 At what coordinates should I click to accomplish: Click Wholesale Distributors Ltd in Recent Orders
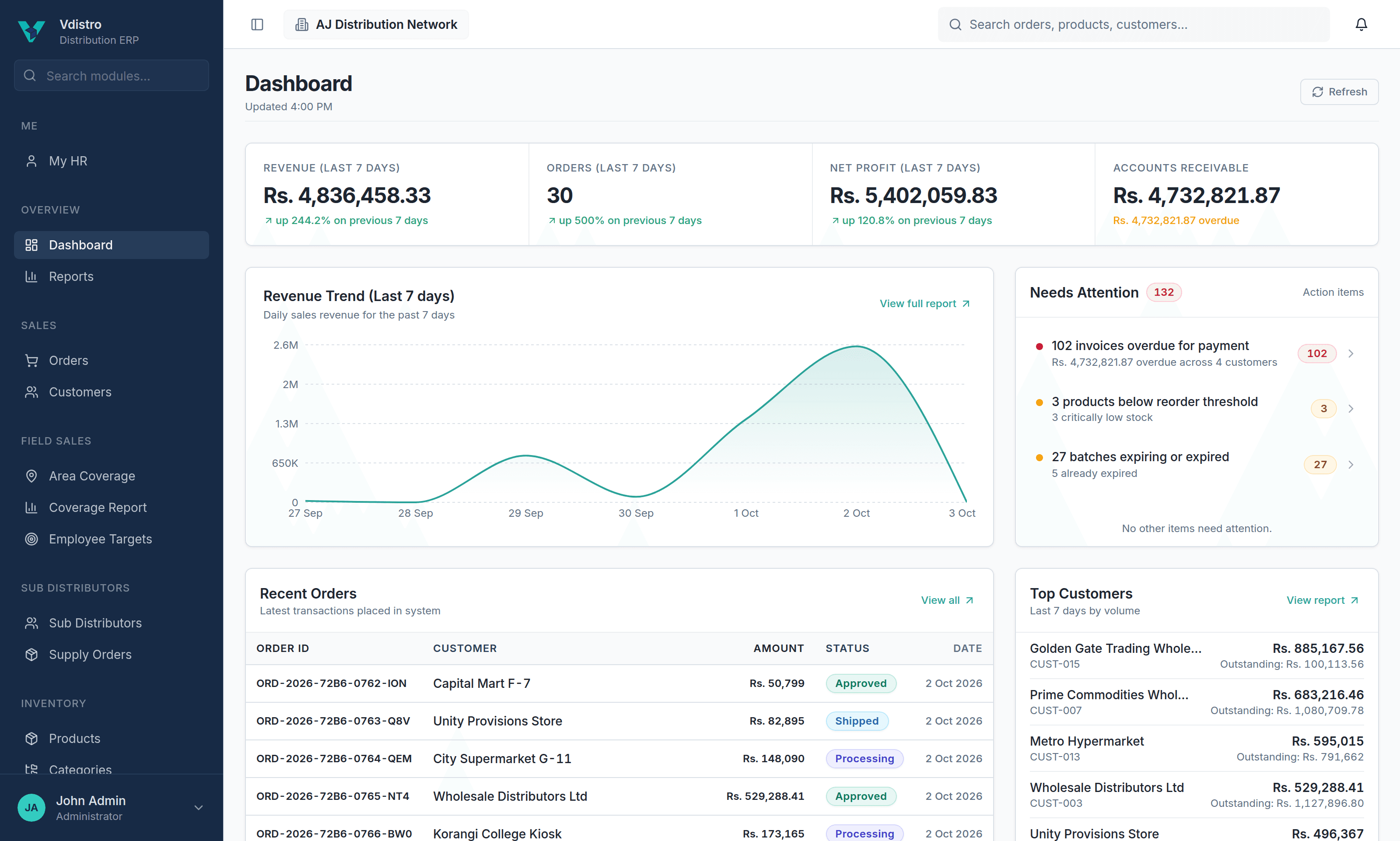pos(510,796)
